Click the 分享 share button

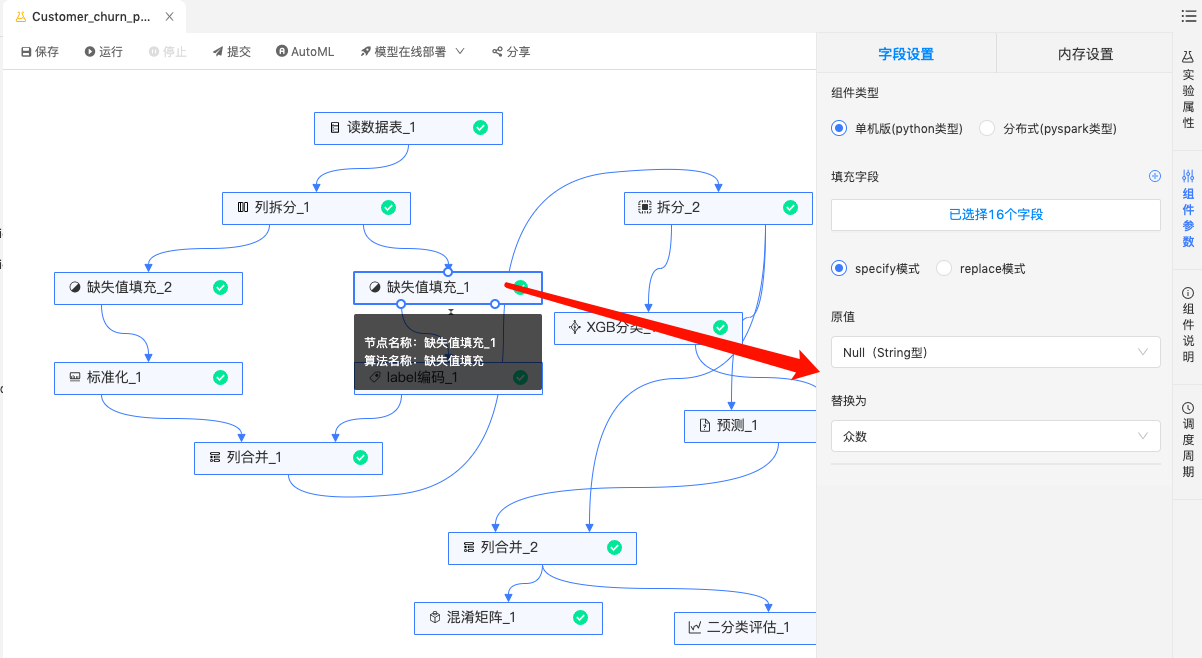(x=511, y=52)
